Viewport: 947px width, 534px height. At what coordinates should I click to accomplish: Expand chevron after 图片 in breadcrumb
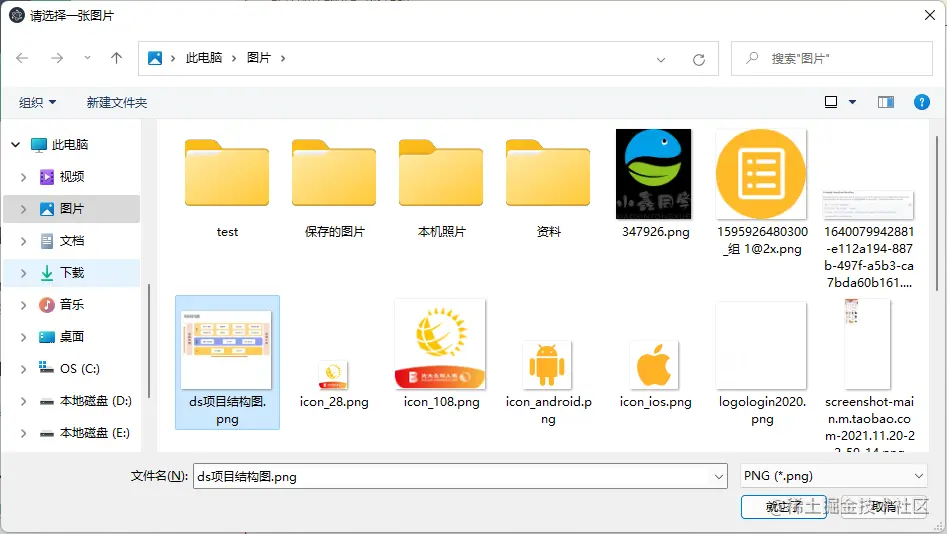283,58
